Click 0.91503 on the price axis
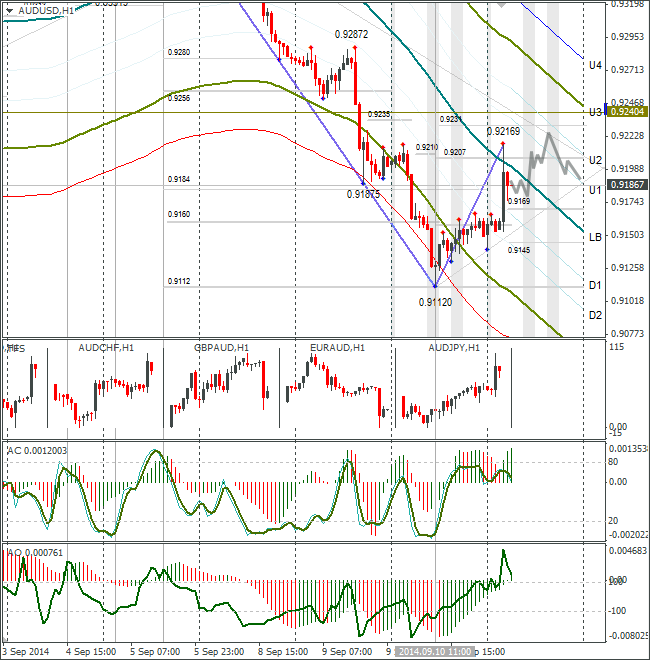The width and height of the screenshot is (650, 660). pos(627,234)
